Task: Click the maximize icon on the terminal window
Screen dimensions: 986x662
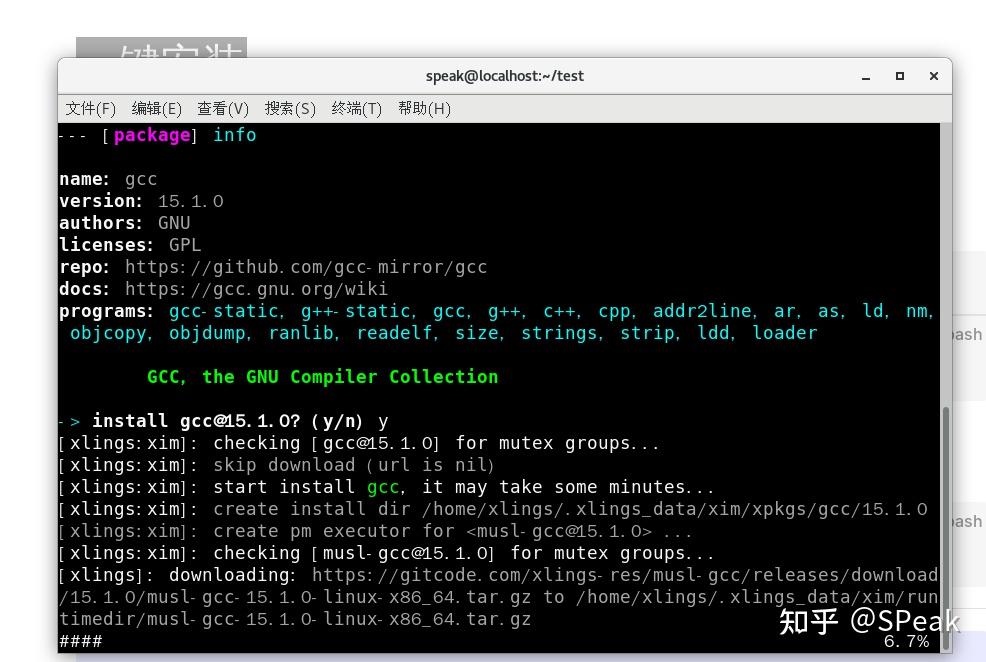Action: [x=899, y=76]
